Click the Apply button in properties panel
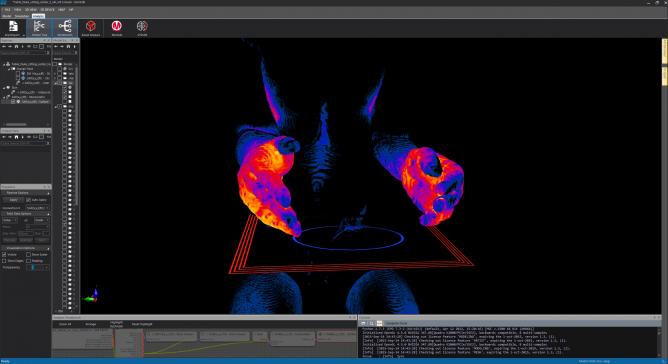Image resolution: width=668 pixels, height=364 pixels. pyautogui.click(x=14, y=200)
